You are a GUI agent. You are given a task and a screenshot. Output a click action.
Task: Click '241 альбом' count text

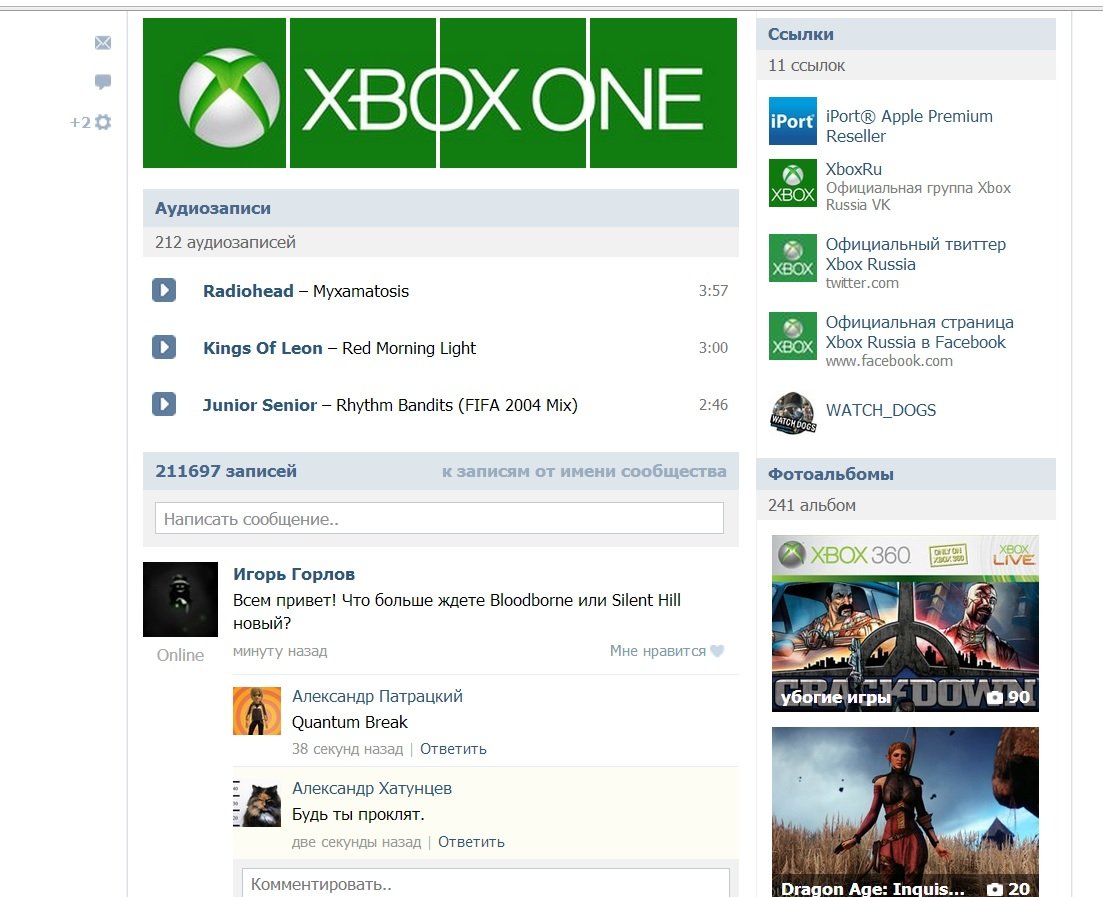click(x=812, y=505)
